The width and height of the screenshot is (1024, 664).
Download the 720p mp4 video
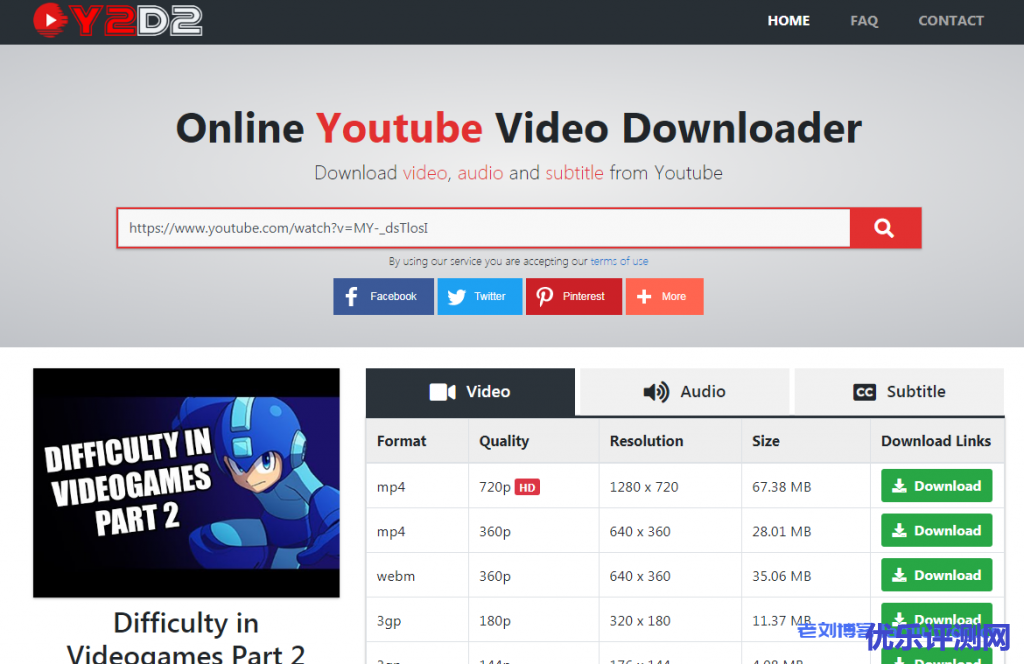936,486
